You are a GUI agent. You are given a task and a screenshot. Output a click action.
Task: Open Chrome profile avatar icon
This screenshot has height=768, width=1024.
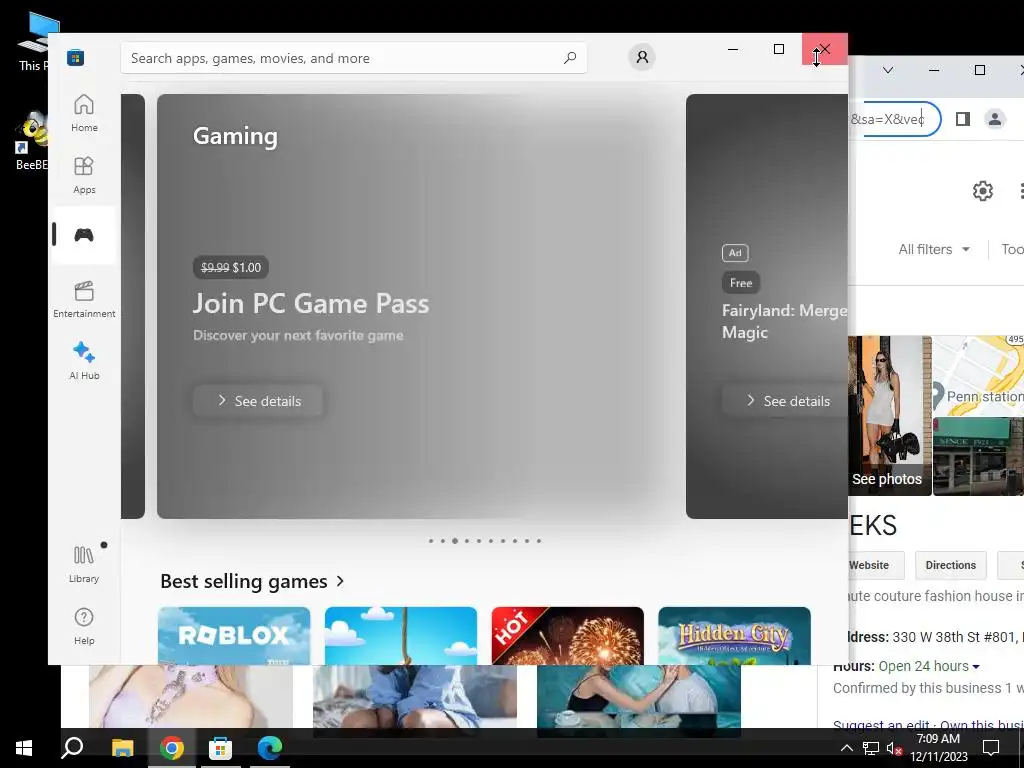tap(995, 119)
